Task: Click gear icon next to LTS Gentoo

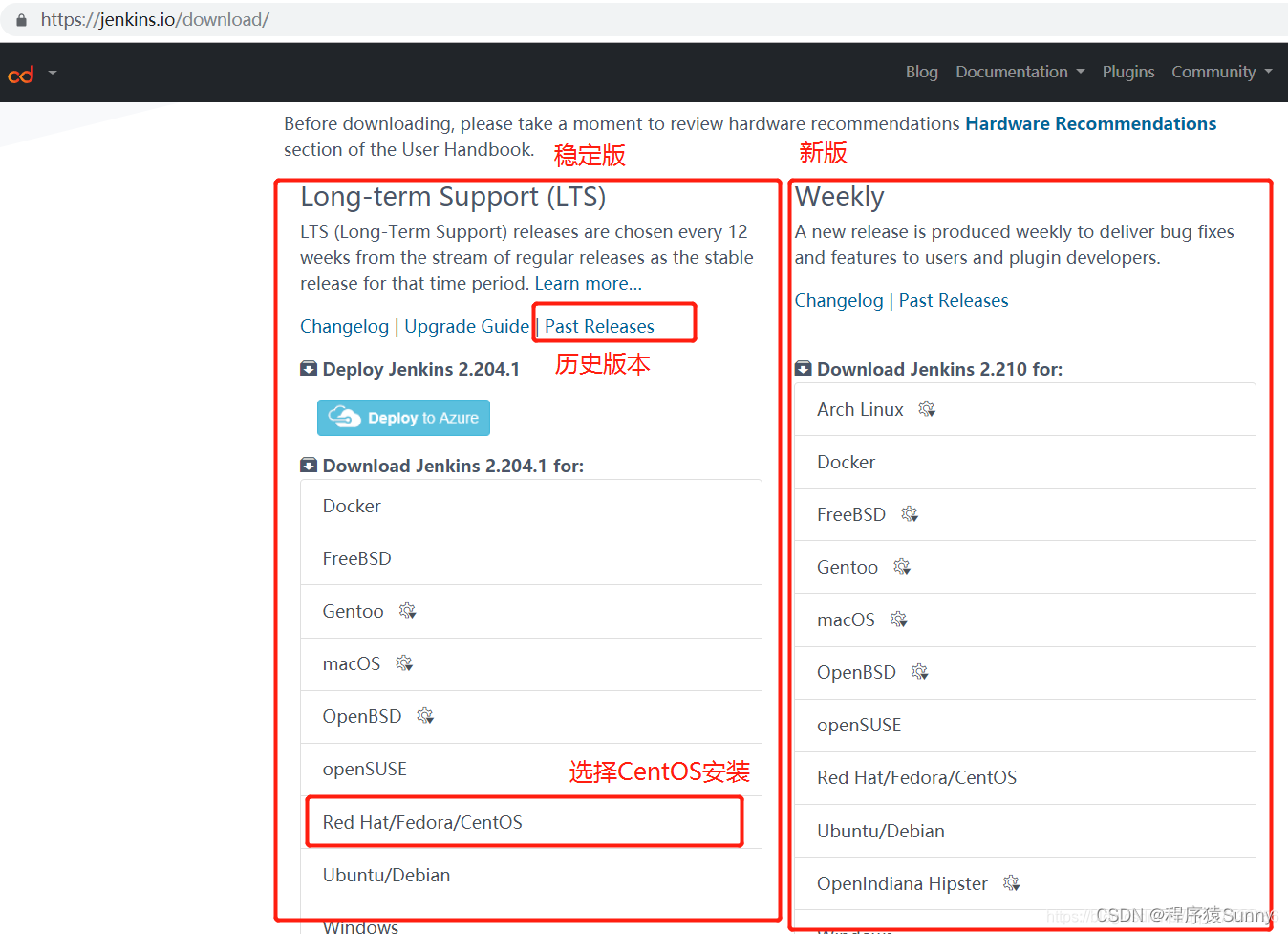Action: (407, 611)
